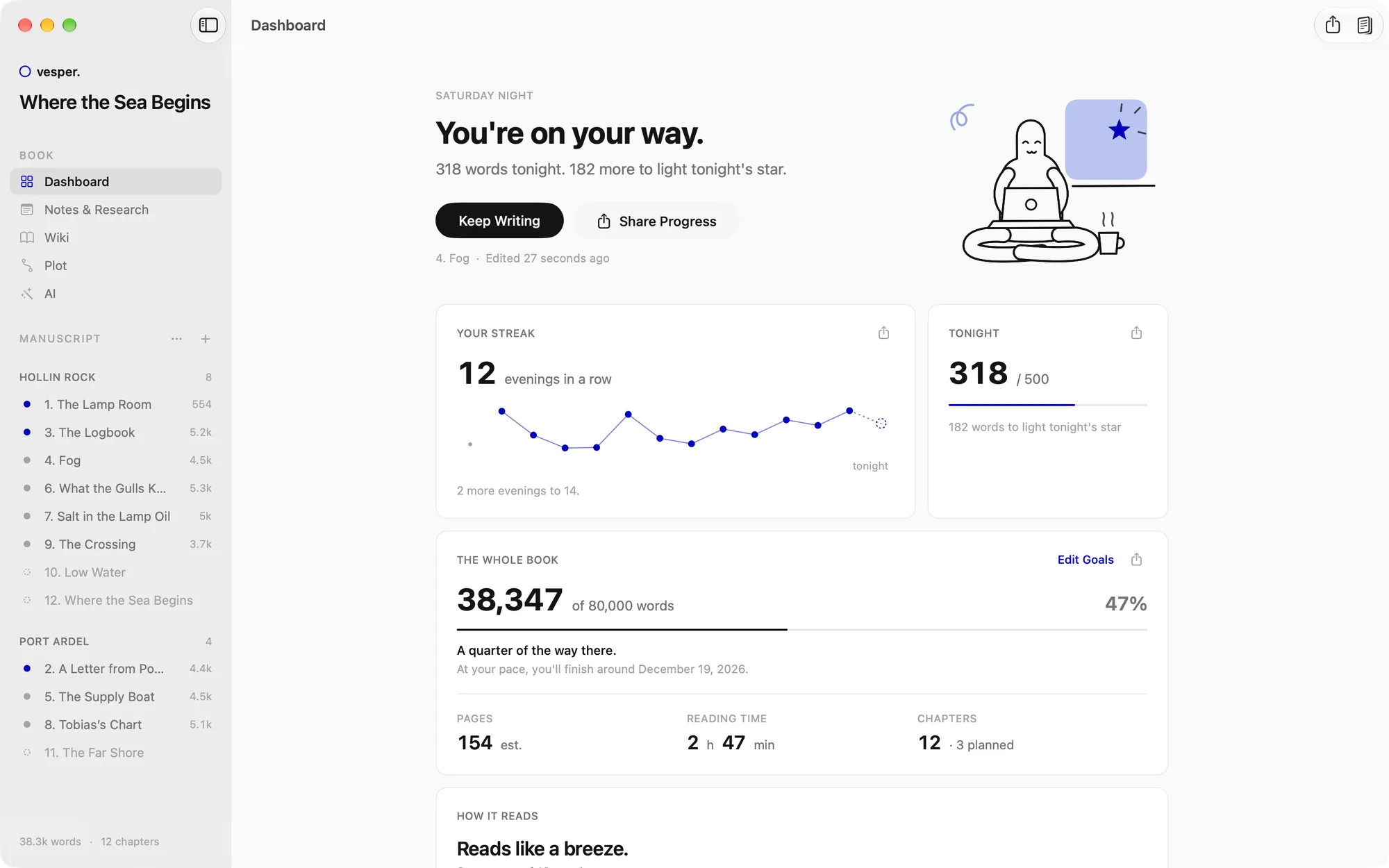Viewport: 1389px width, 868px height.
Task: Open the share icon in top toolbar
Action: pos(1332,25)
